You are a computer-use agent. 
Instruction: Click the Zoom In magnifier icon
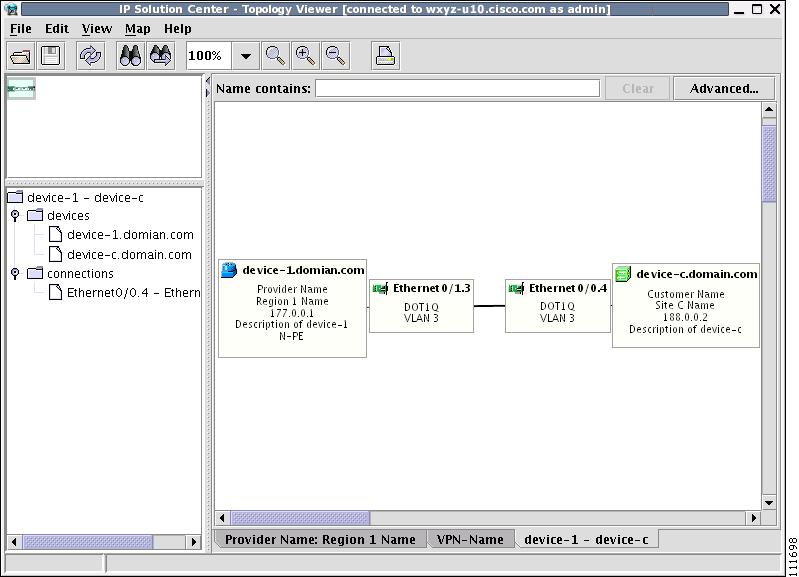pos(305,56)
